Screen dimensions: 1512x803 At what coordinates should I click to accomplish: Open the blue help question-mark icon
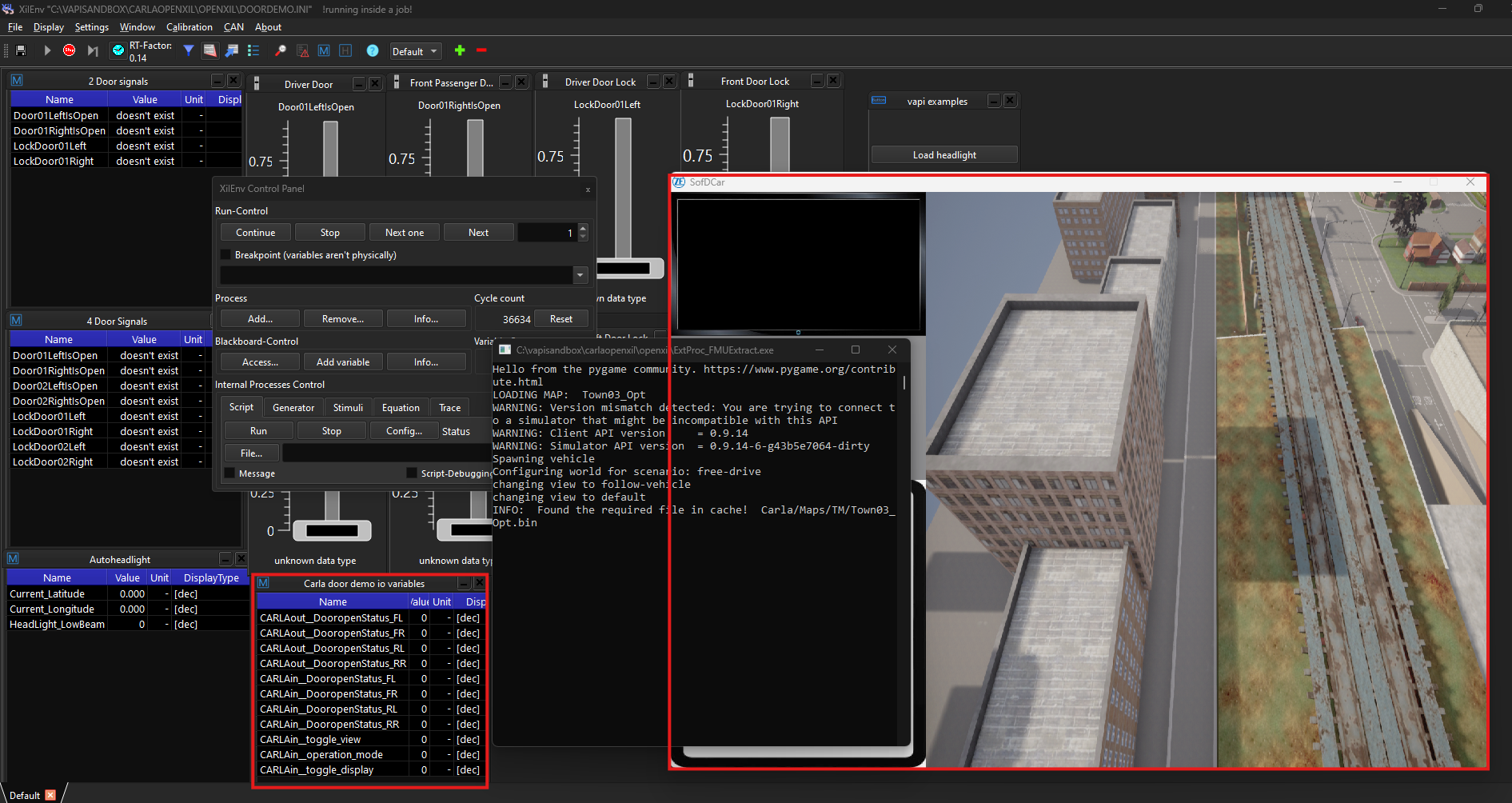click(373, 50)
